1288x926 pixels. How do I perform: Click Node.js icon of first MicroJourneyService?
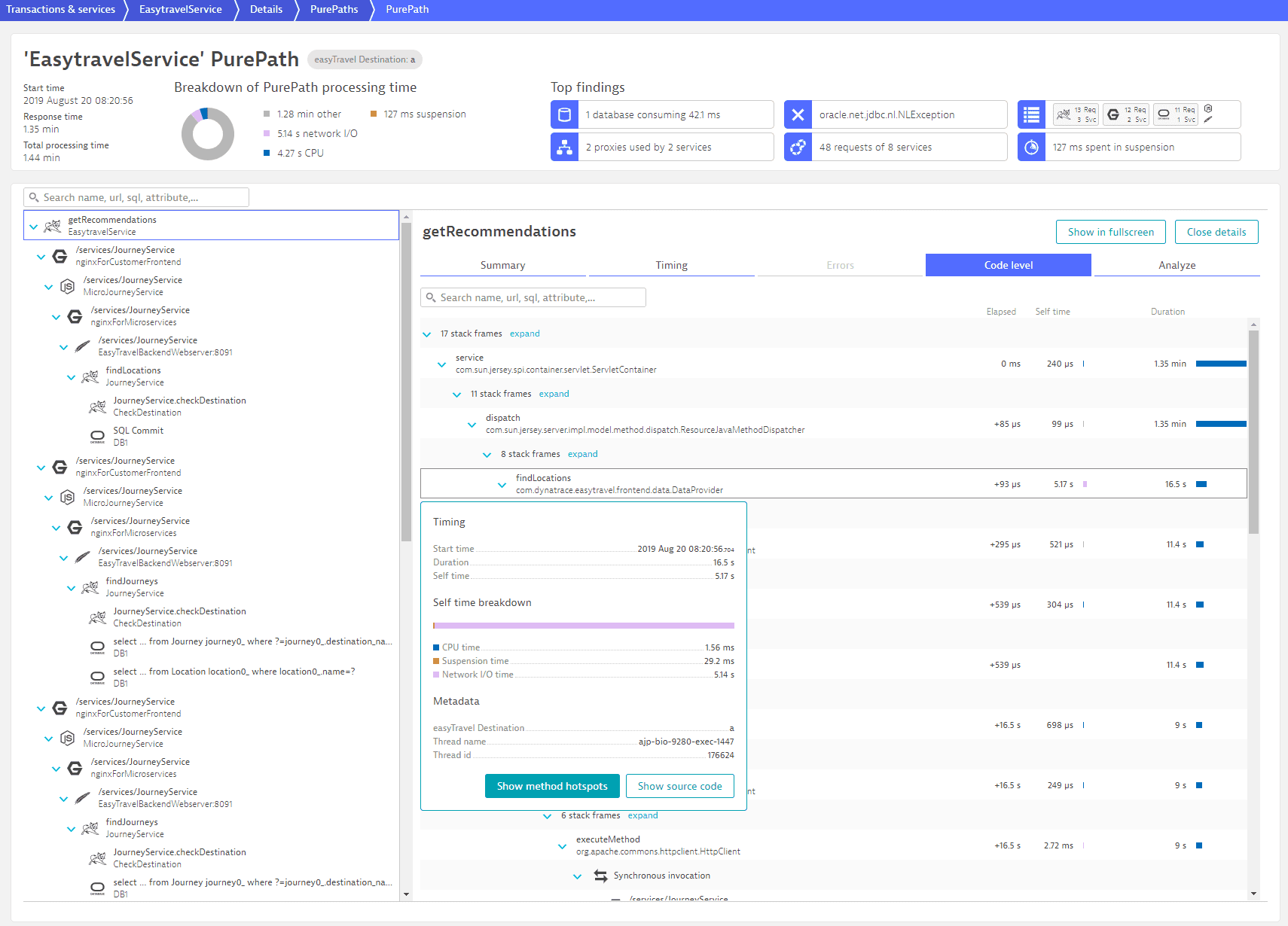coord(67,286)
